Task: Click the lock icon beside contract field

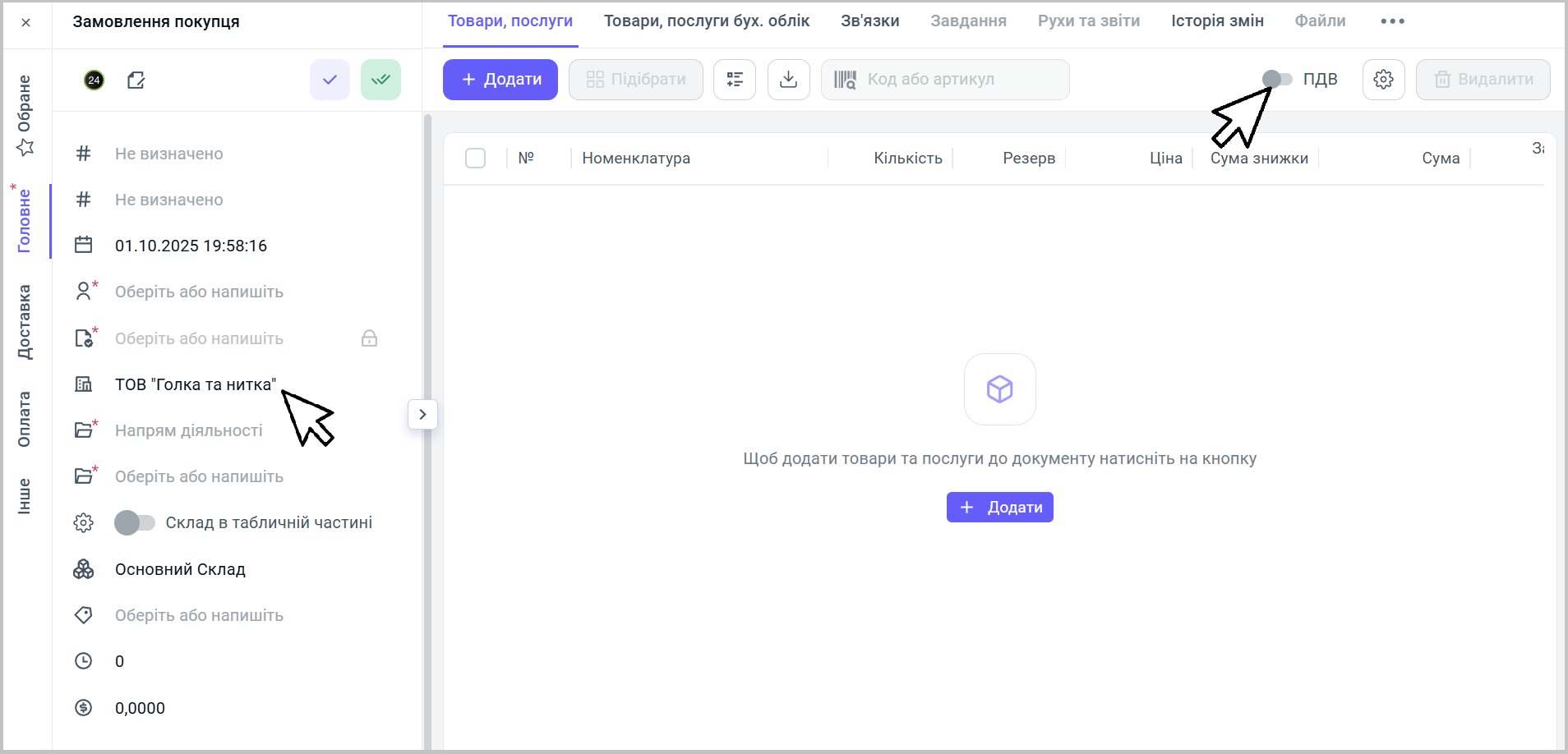Action: (369, 338)
